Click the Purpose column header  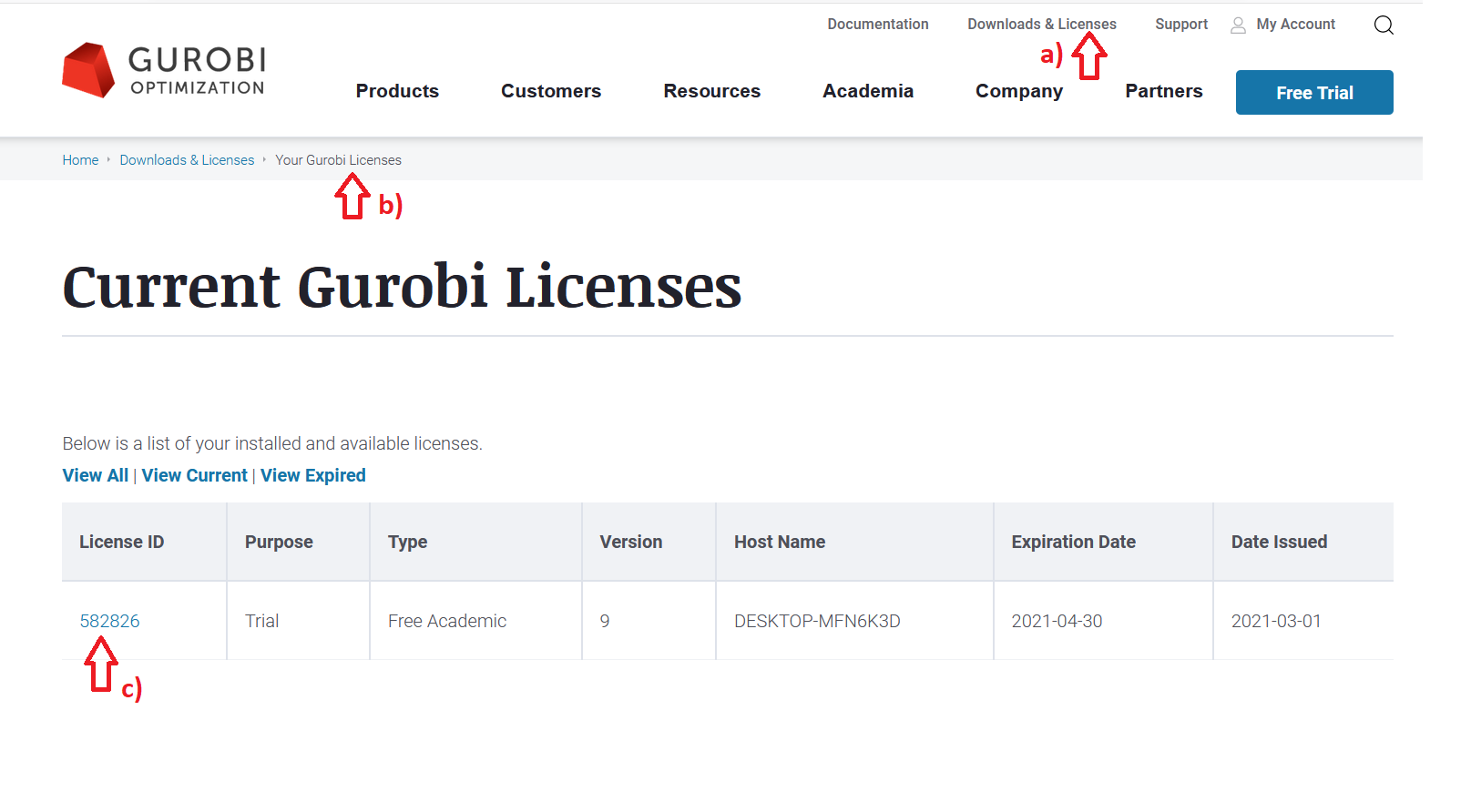point(299,542)
